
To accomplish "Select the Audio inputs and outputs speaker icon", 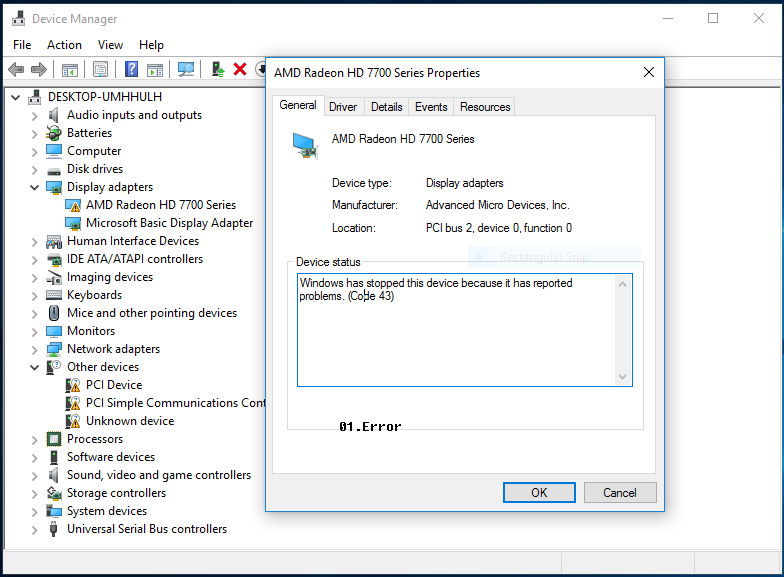I will click(54, 115).
